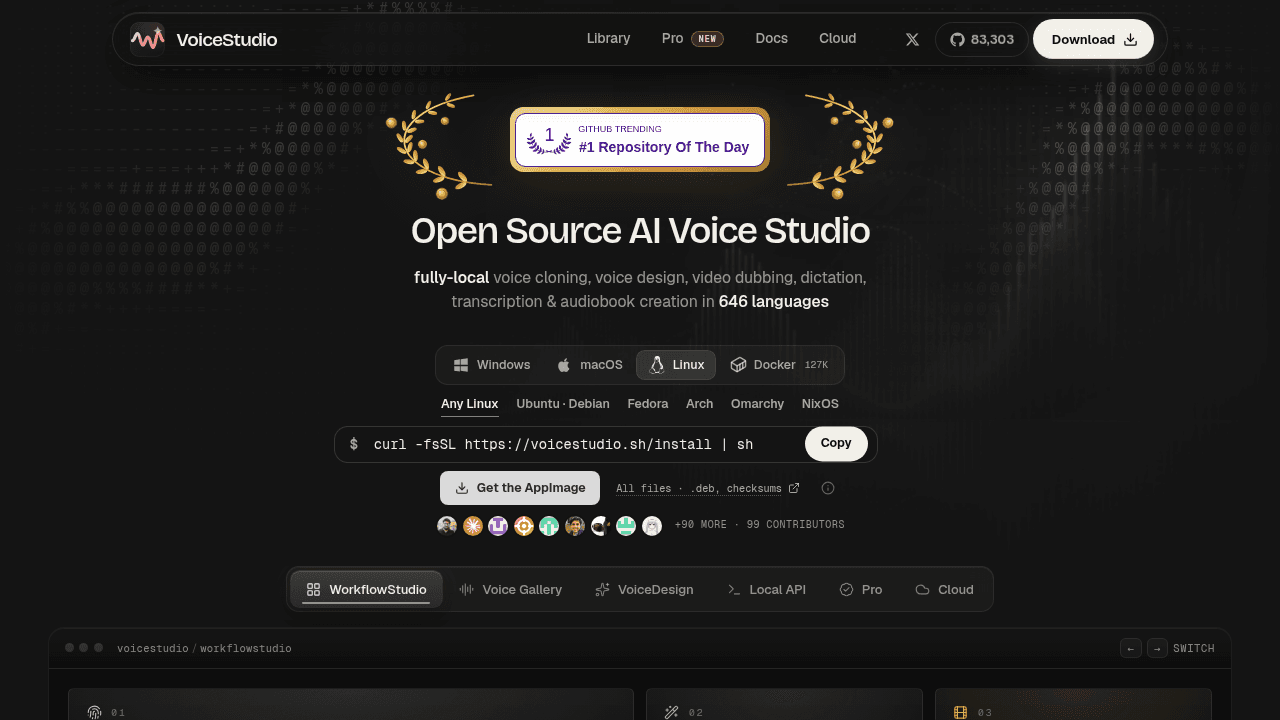The image size is (1280, 720).
Task: Choose the NixOS distro option
Action: click(x=820, y=404)
